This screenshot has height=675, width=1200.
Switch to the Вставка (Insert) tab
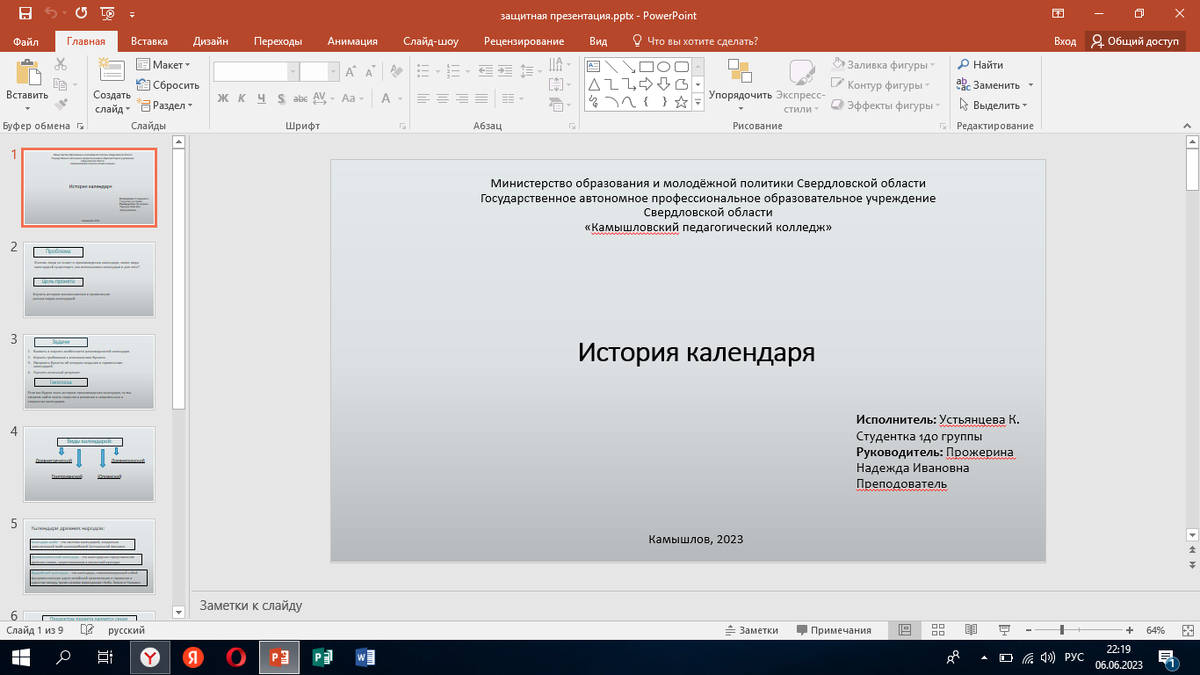point(149,41)
